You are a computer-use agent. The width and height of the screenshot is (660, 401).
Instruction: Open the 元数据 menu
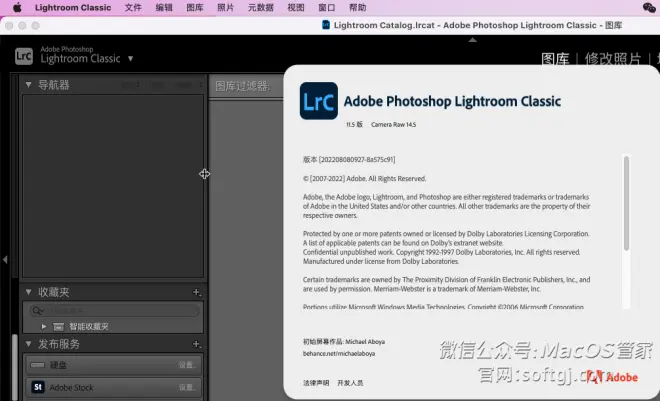point(261,7)
